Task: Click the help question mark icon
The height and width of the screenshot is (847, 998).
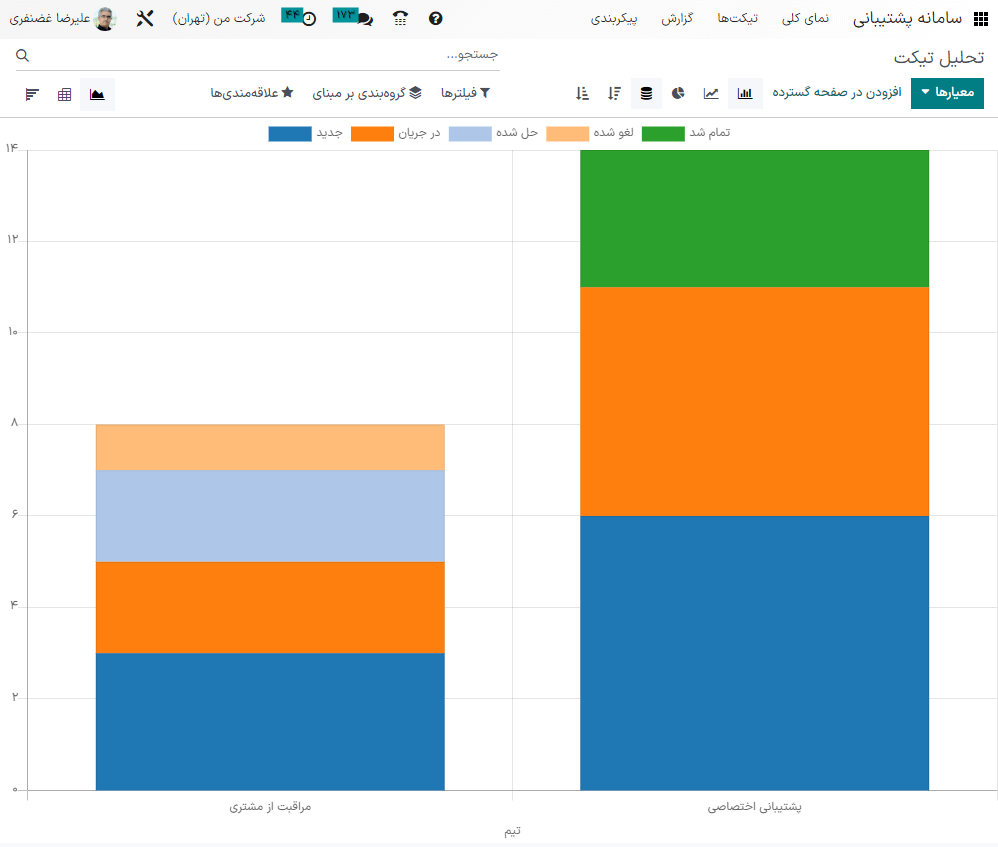Action: tap(435, 19)
